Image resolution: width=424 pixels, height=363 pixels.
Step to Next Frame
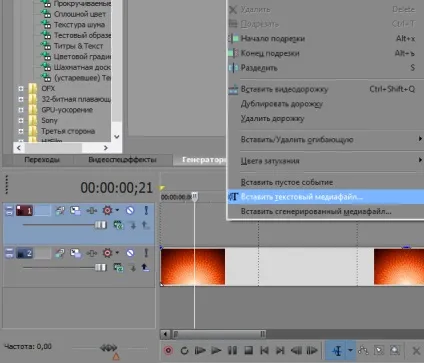click(x=312, y=350)
